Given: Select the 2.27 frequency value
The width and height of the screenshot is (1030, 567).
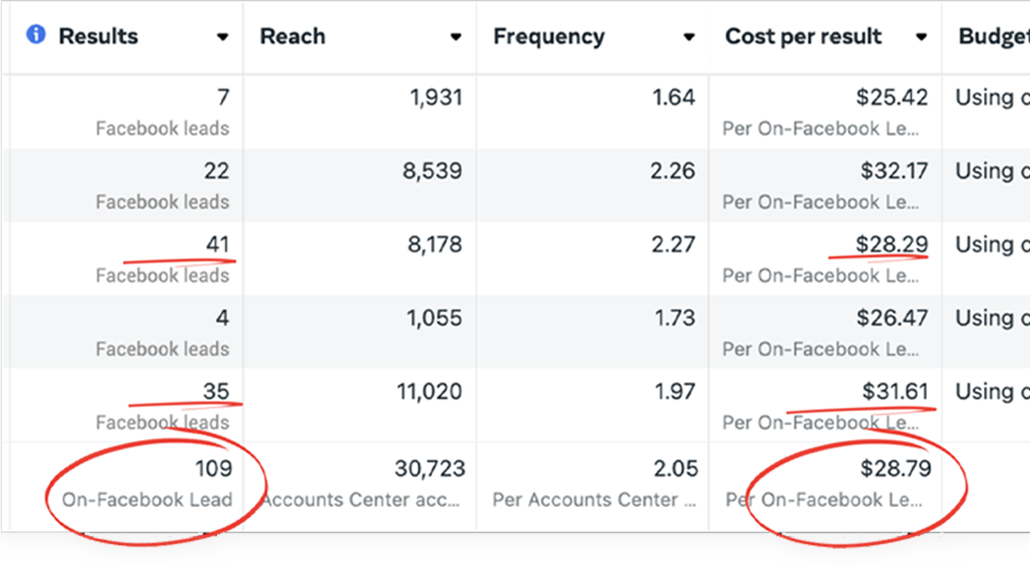Looking at the screenshot, I should click(x=672, y=245).
